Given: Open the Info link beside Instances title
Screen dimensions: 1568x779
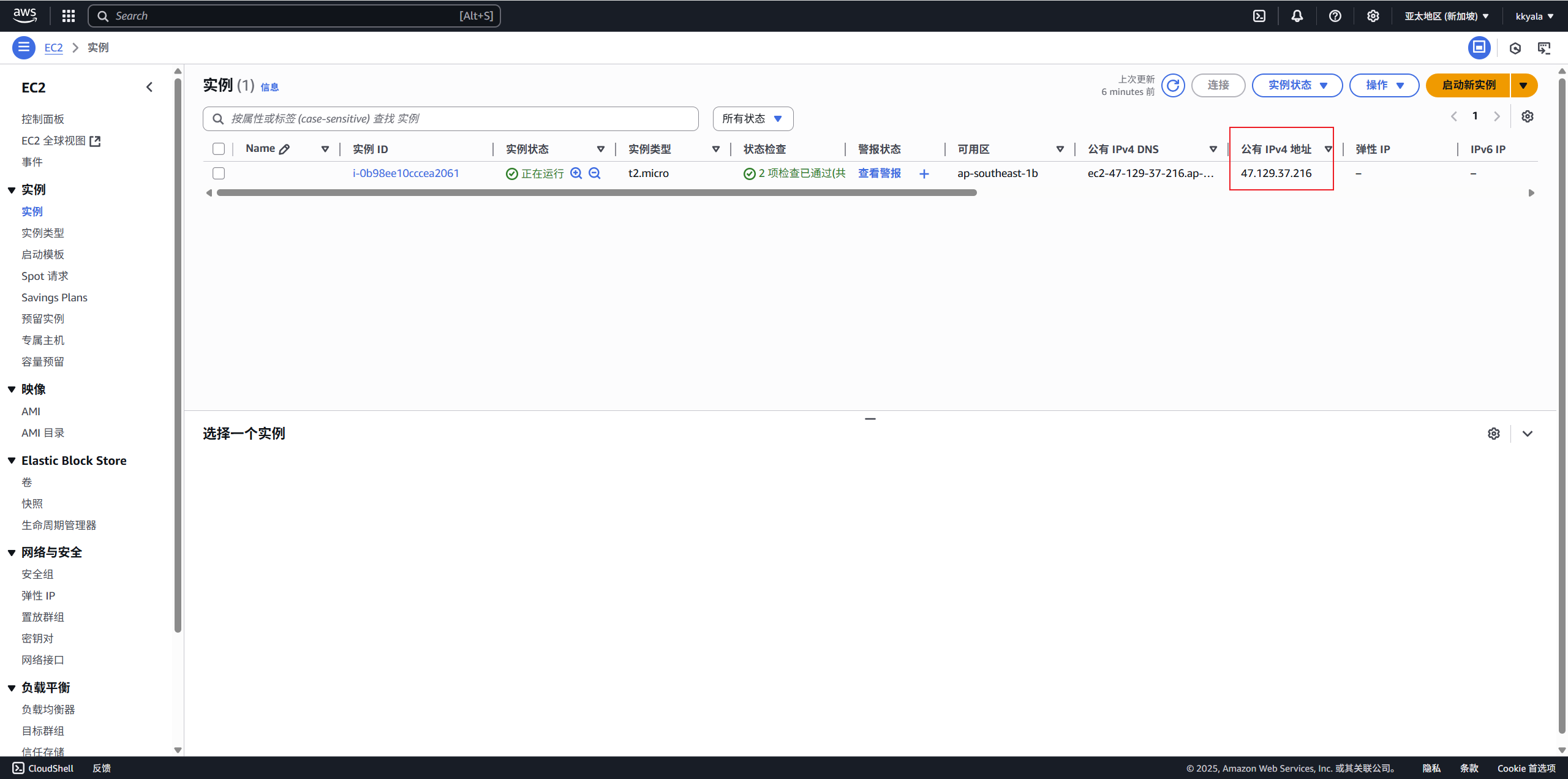Looking at the screenshot, I should pos(269,87).
